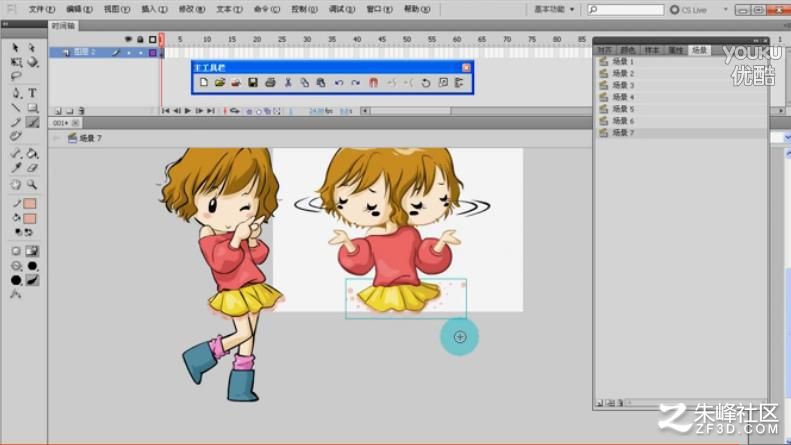The width and height of the screenshot is (791, 445).
Task: Click New document icon in main toolbar
Action: click(x=204, y=83)
